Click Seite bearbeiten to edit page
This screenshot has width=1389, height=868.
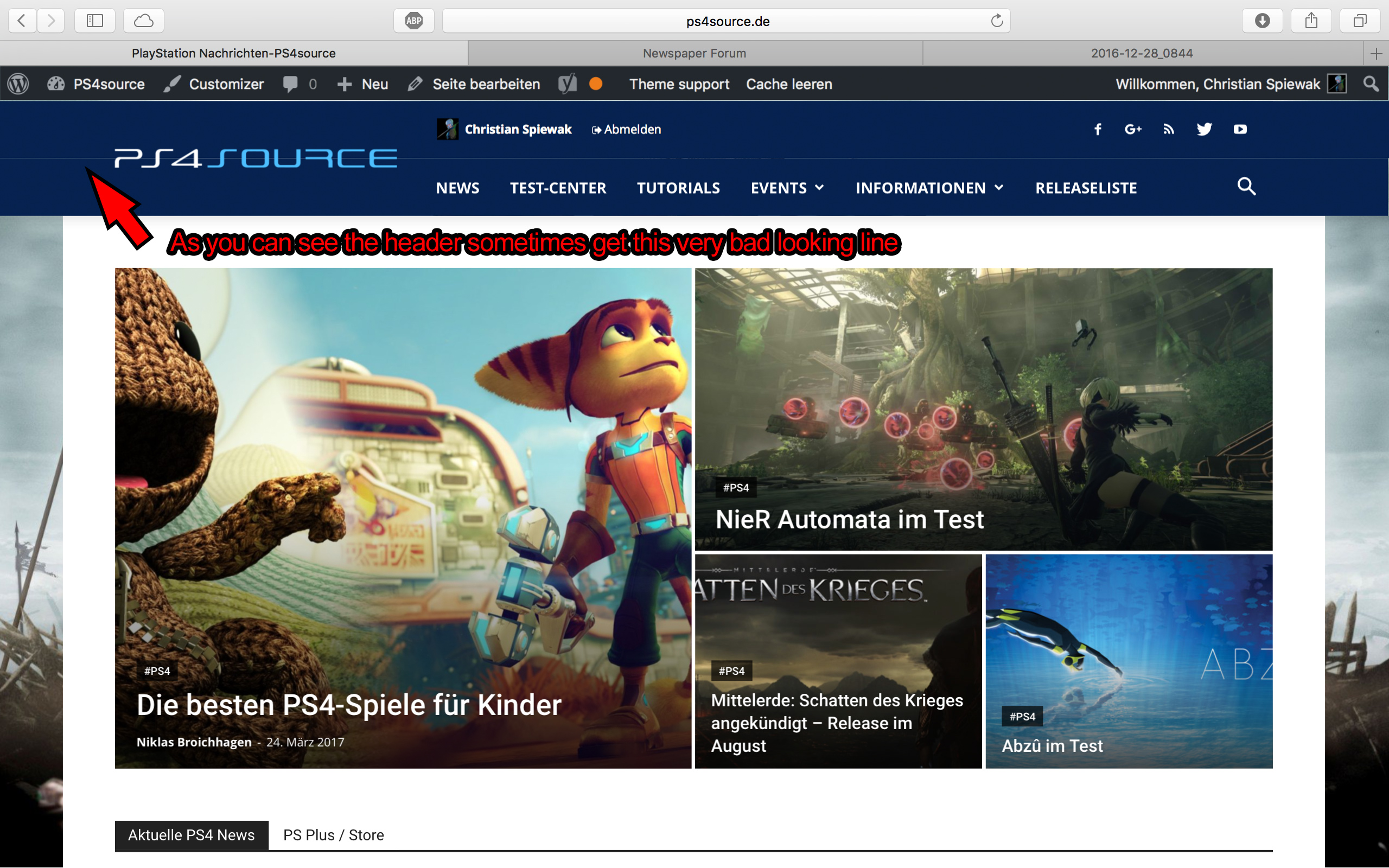(x=474, y=84)
